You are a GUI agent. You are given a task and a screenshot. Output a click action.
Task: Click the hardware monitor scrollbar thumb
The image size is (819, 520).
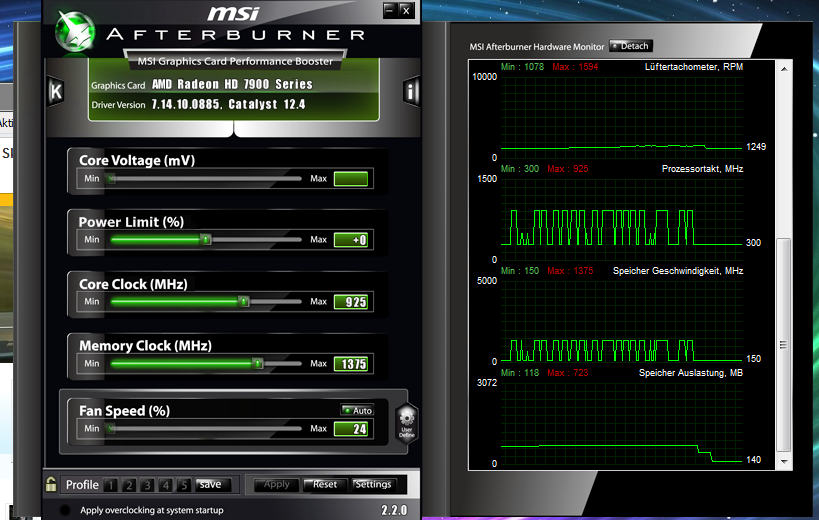[783, 345]
